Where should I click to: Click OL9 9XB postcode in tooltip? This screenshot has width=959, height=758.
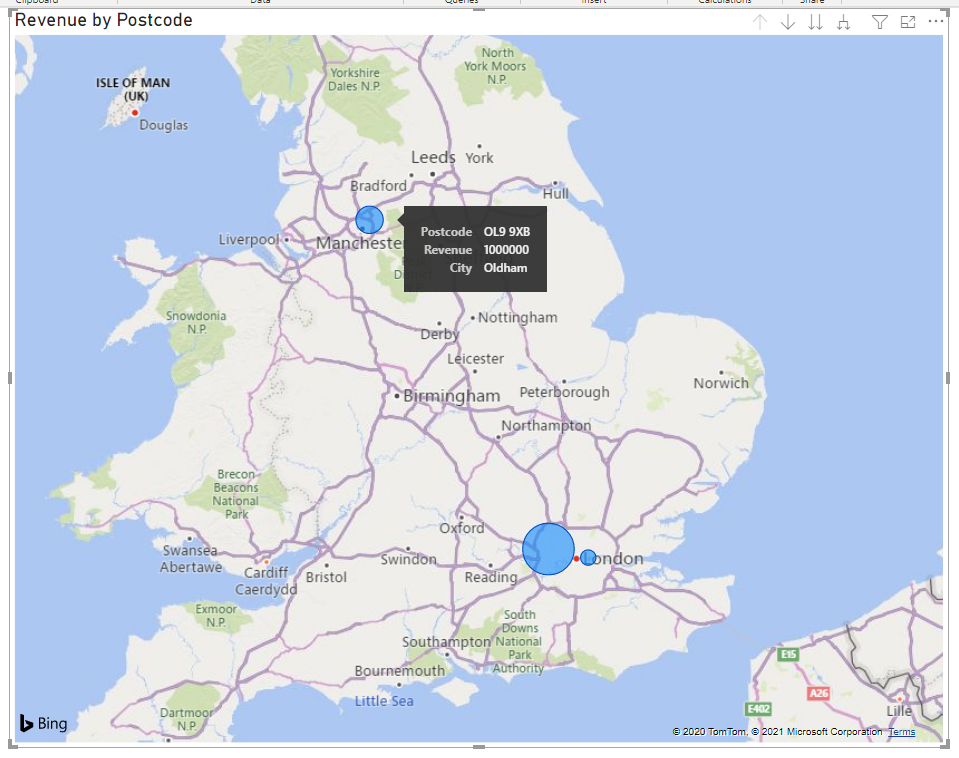[x=507, y=232]
